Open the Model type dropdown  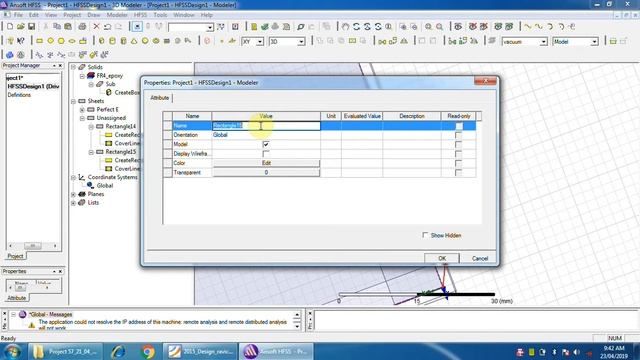(594, 42)
